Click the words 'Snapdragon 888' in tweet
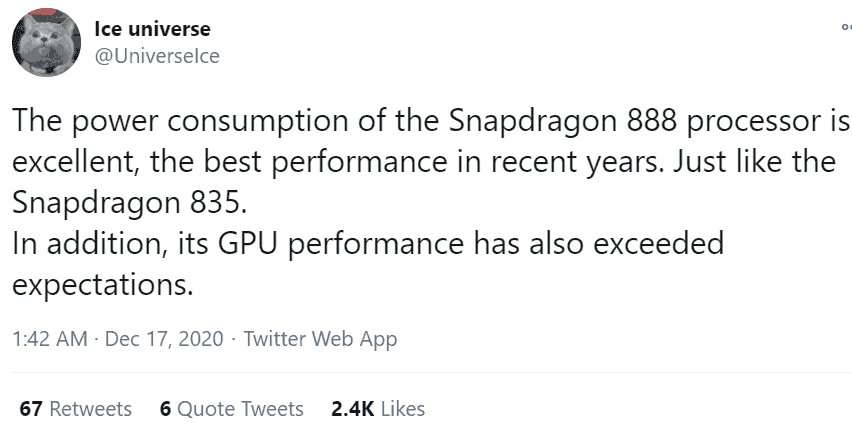The height and width of the screenshot is (439, 852). click(x=562, y=122)
